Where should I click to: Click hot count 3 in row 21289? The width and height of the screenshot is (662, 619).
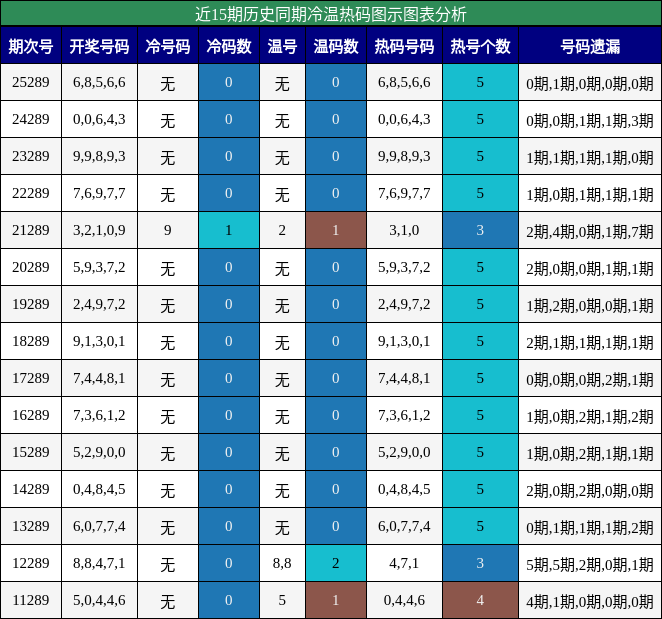(480, 230)
